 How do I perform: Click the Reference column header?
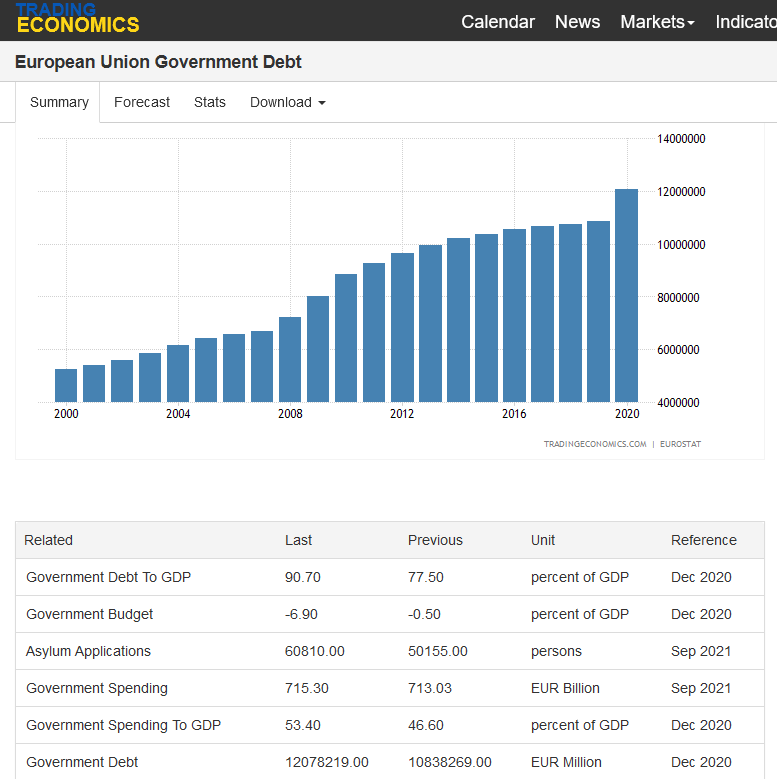click(x=703, y=540)
